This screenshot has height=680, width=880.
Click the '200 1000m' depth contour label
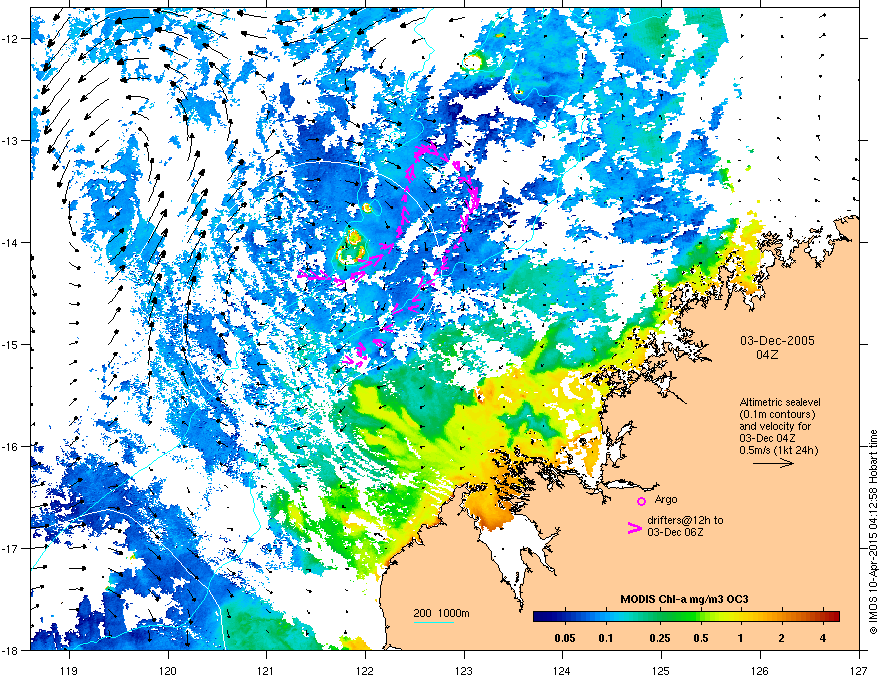pos(441,613)
